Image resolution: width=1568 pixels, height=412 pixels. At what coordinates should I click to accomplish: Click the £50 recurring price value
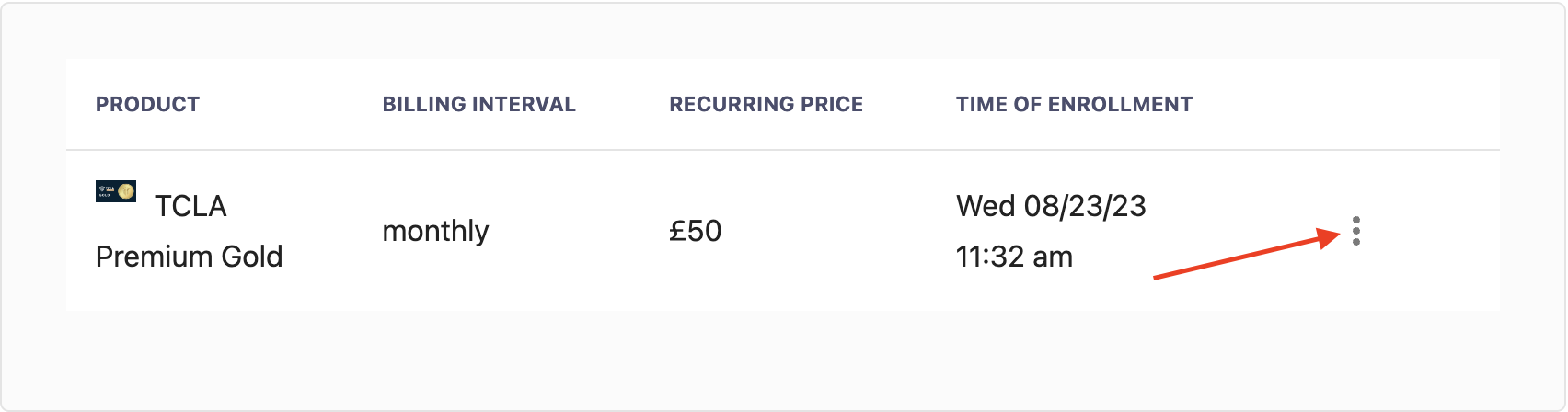point(696,231)
